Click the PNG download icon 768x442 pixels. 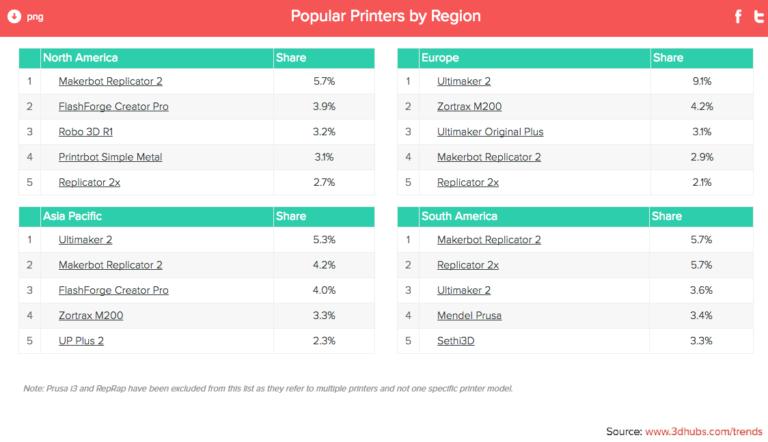coord(13,15)
